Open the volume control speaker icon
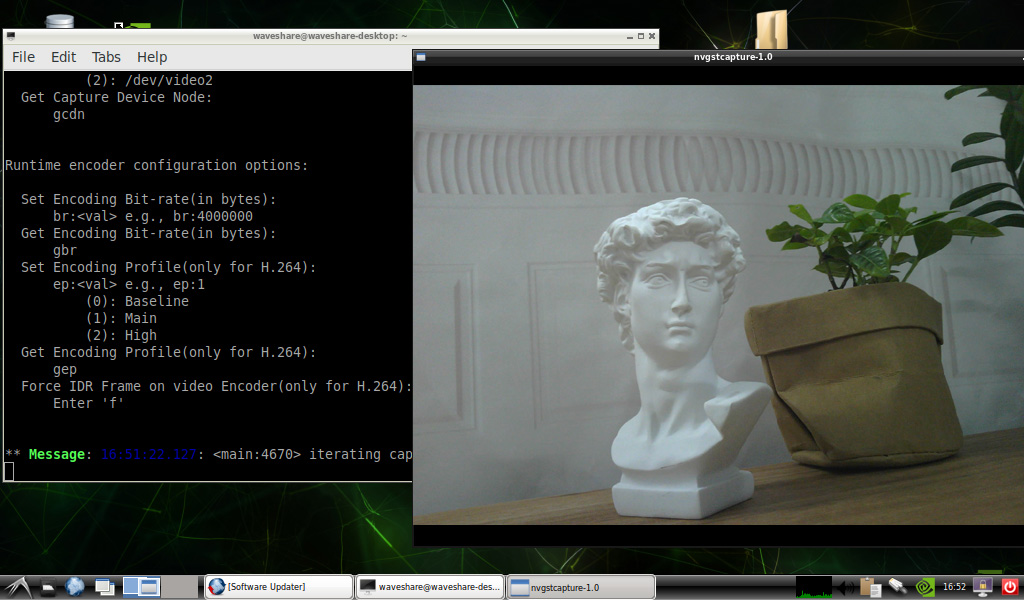The height and width of the screenshot is (600, 1024). click(x=846, y=587)
